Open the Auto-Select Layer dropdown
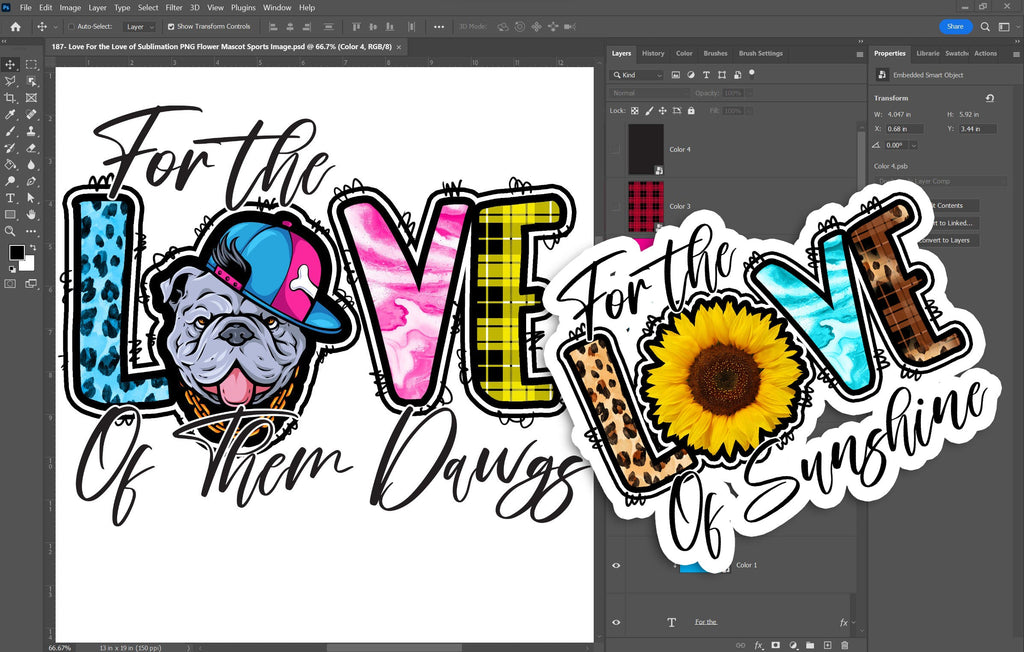1024x652 pixels. [x=140, y=27]
